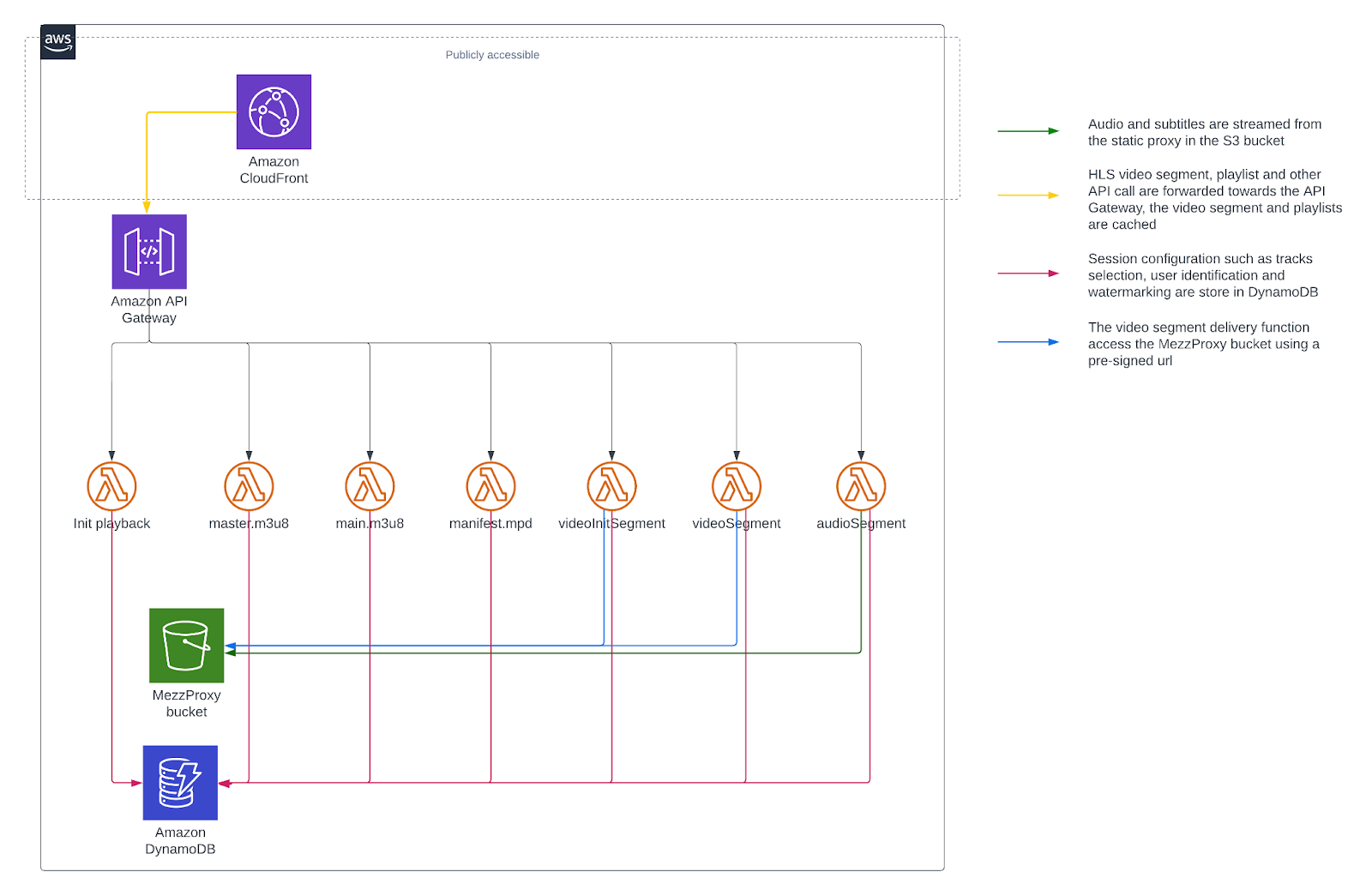Click the red legend arrow
1372x896 pixels.
click(1028, 274)
